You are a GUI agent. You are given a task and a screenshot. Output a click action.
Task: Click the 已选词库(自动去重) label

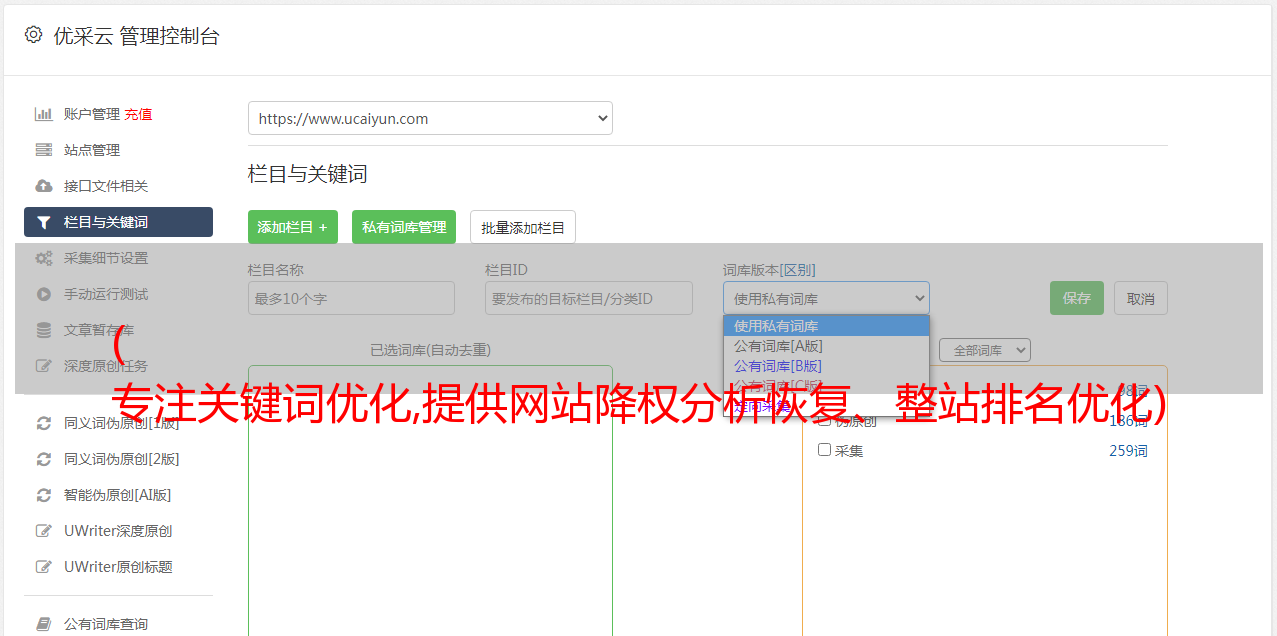(430, 350)
